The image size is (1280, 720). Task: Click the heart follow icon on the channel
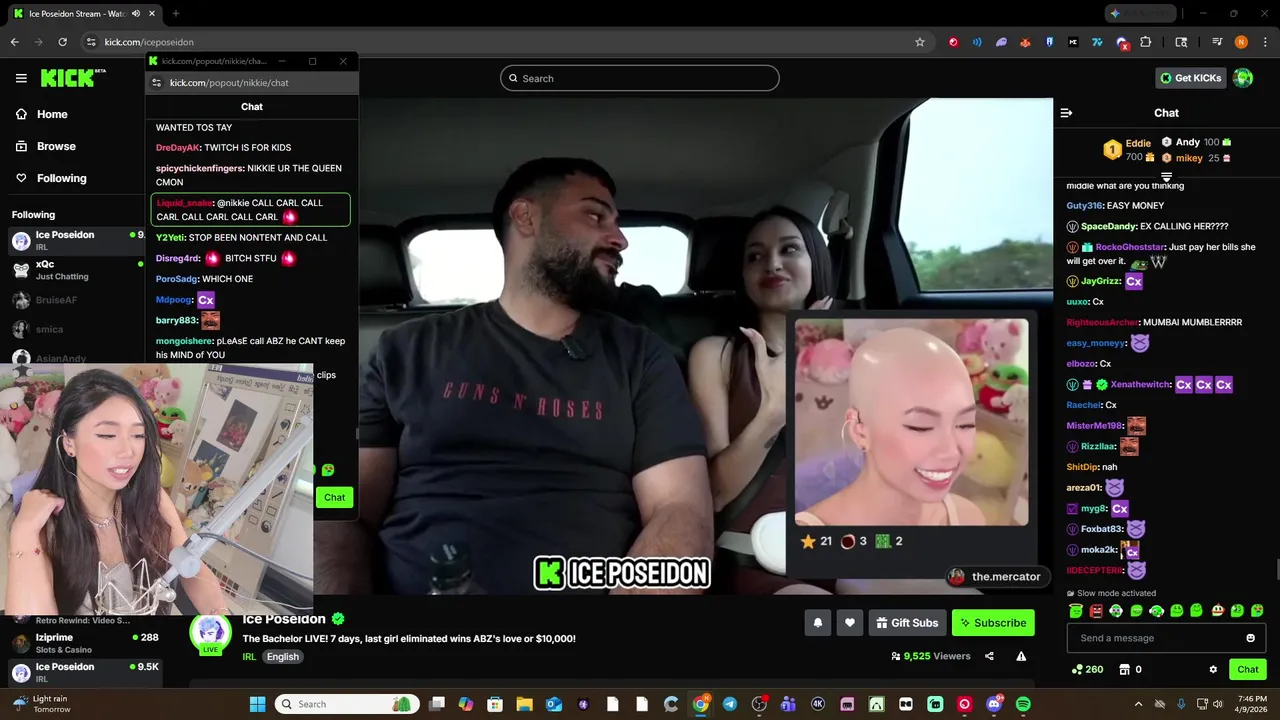pos(850,623)
